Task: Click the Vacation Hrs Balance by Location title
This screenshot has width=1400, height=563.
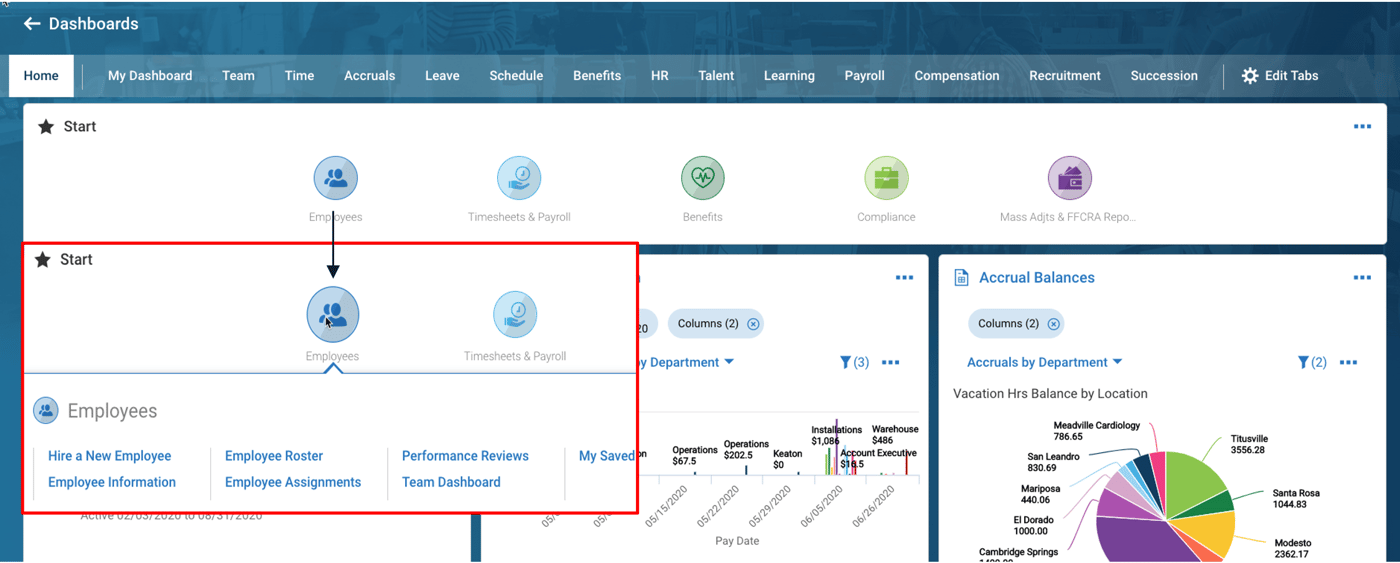Action: click(1050, 394)
